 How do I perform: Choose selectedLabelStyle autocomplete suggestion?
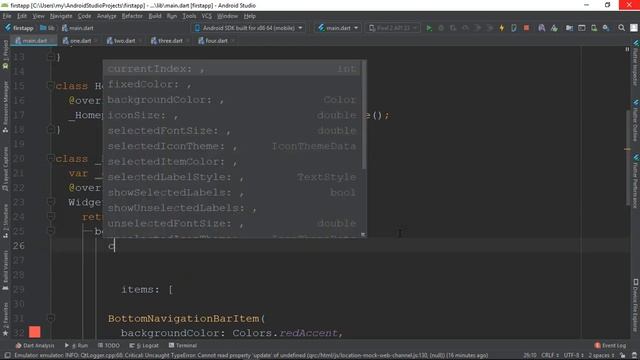pyautogui.click(x=232, y=177)
